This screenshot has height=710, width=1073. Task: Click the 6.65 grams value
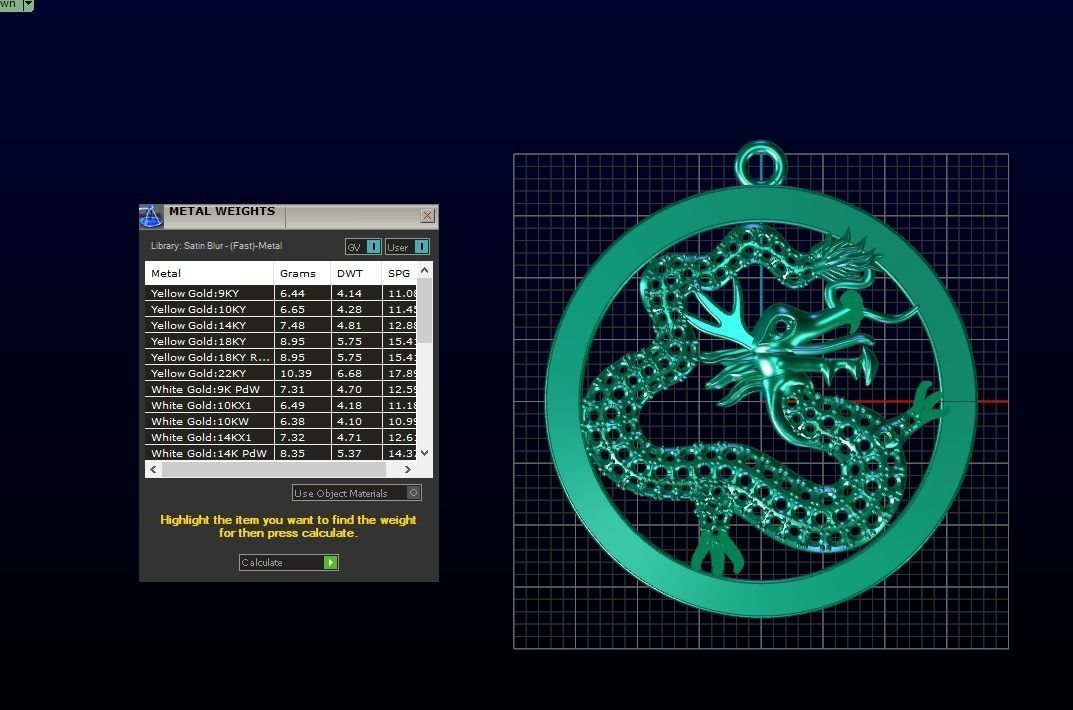pos(292,309)
